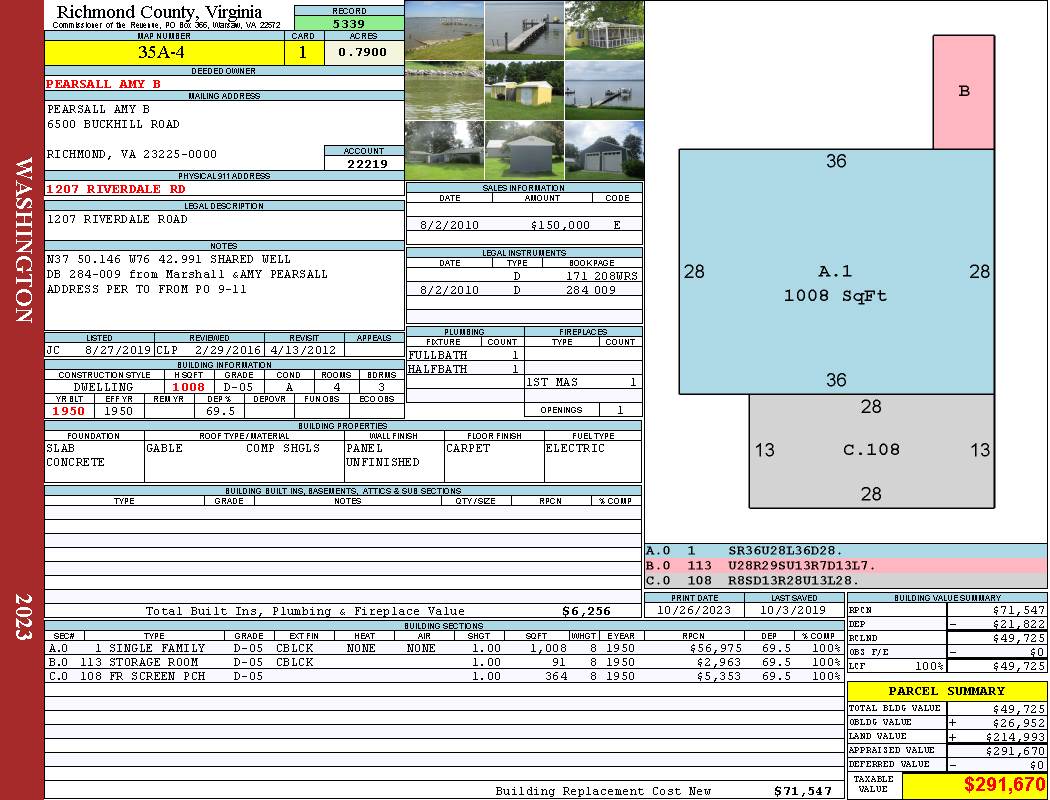Click the FULLBATH plumbing row
The height and width of the screenshot is (800, 1050).
465,355
